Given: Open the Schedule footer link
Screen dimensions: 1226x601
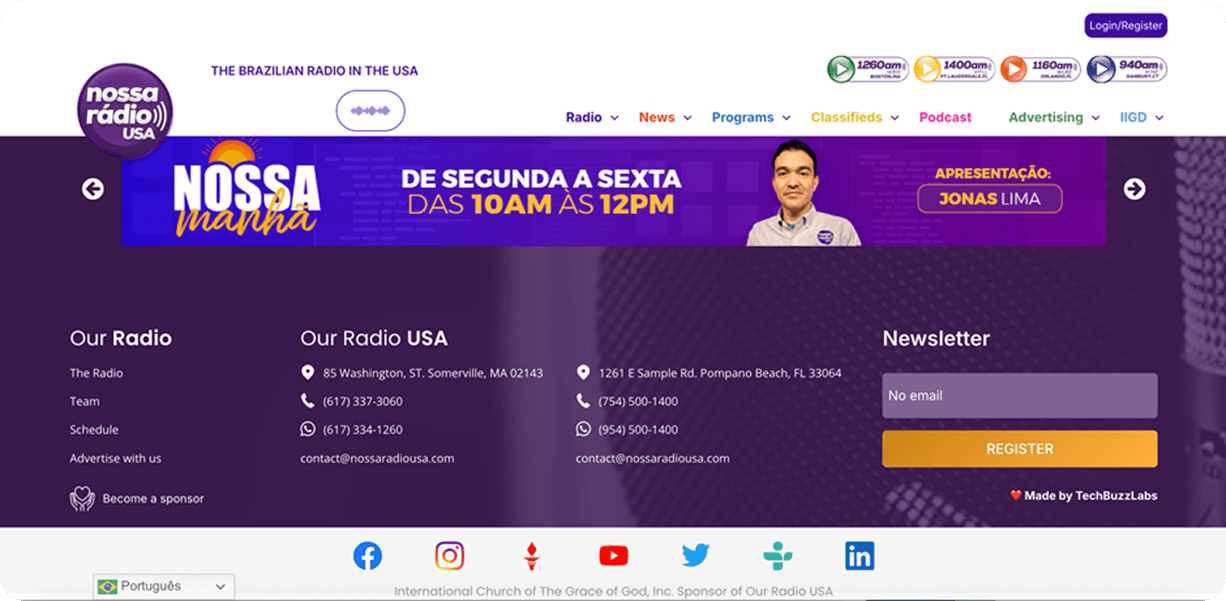Looking at the screenshot, I should point(94,429).
